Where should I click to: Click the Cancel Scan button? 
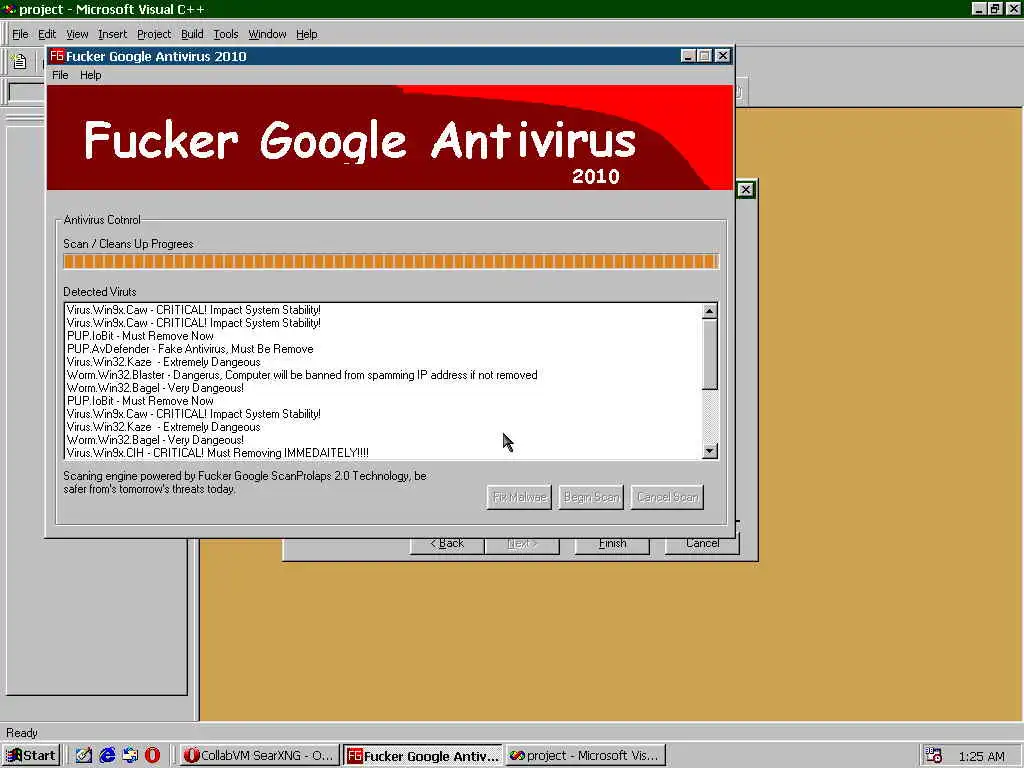pyautogui.click(x=667, y=497)
